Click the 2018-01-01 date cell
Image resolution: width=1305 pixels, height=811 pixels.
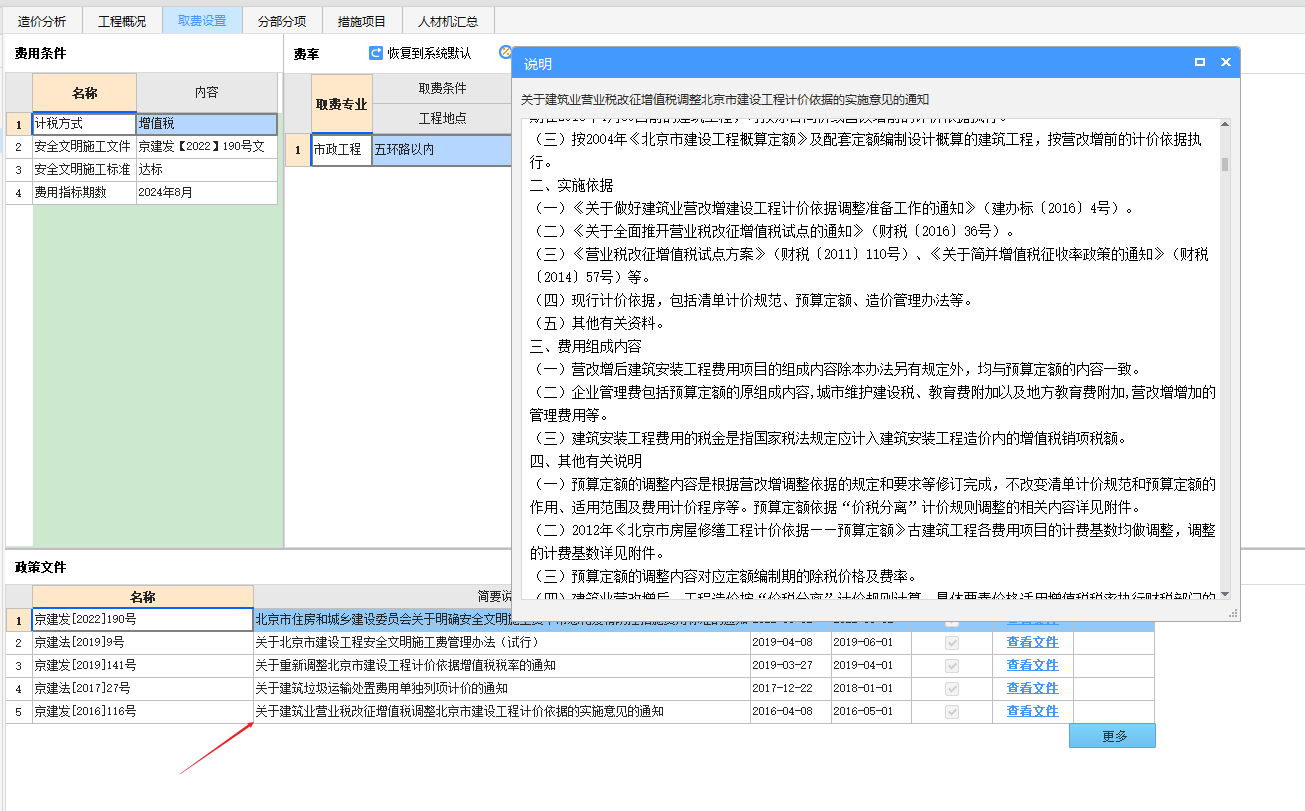tap(871, 688)
